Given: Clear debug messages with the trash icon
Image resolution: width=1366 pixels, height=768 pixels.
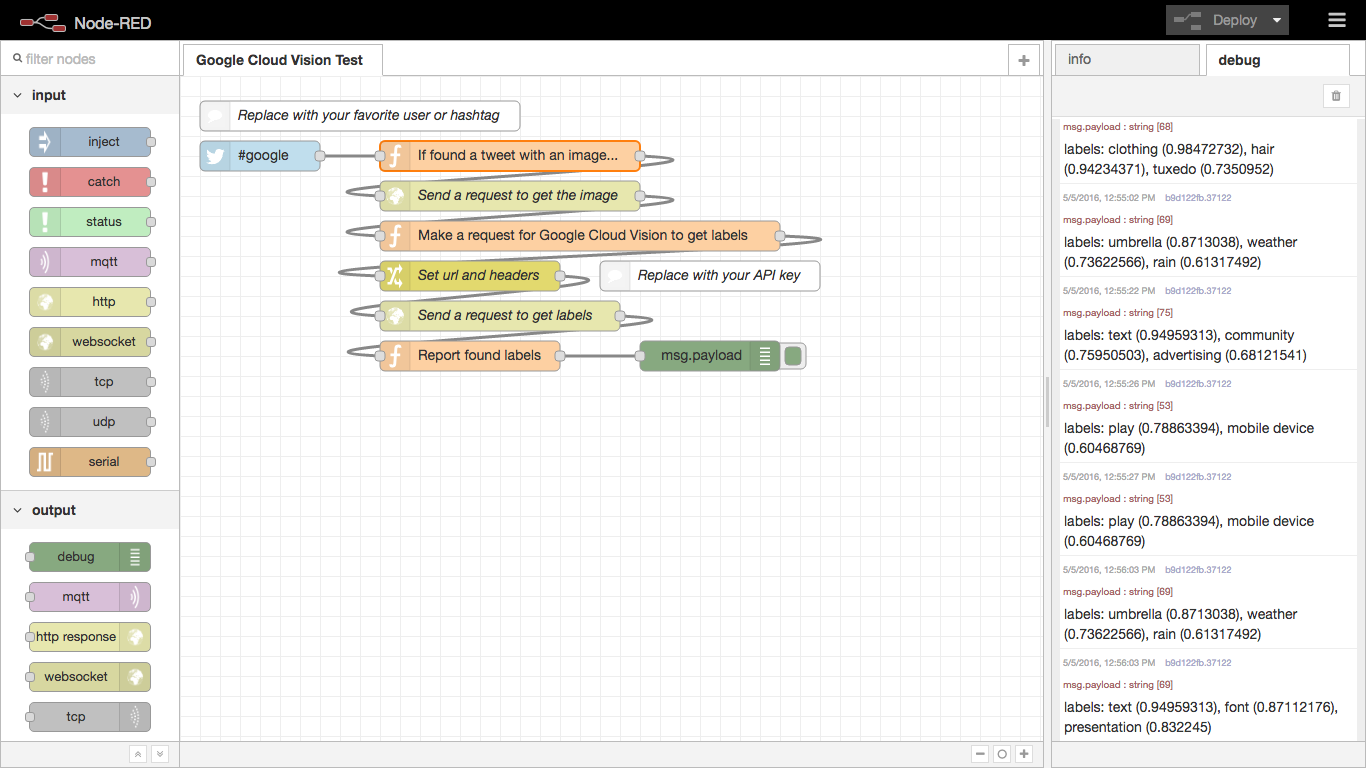Looking at the screenshot, I should point(1336,95).
